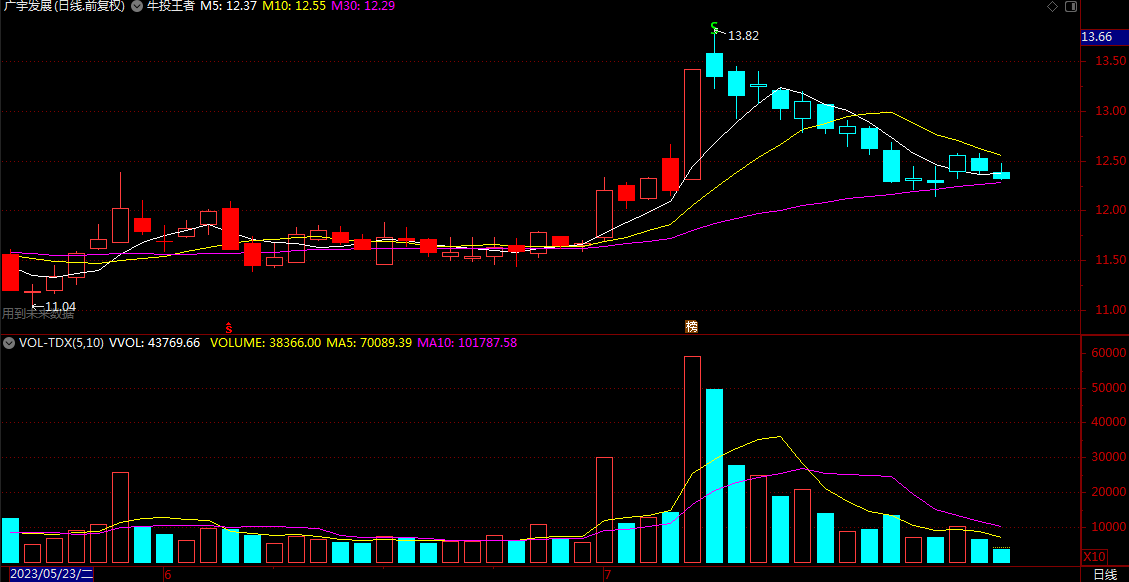This screenshot has height=582, width=1129.
Task: Click the VOLUME: 38366.00 value
Action: tap(266, 343)
